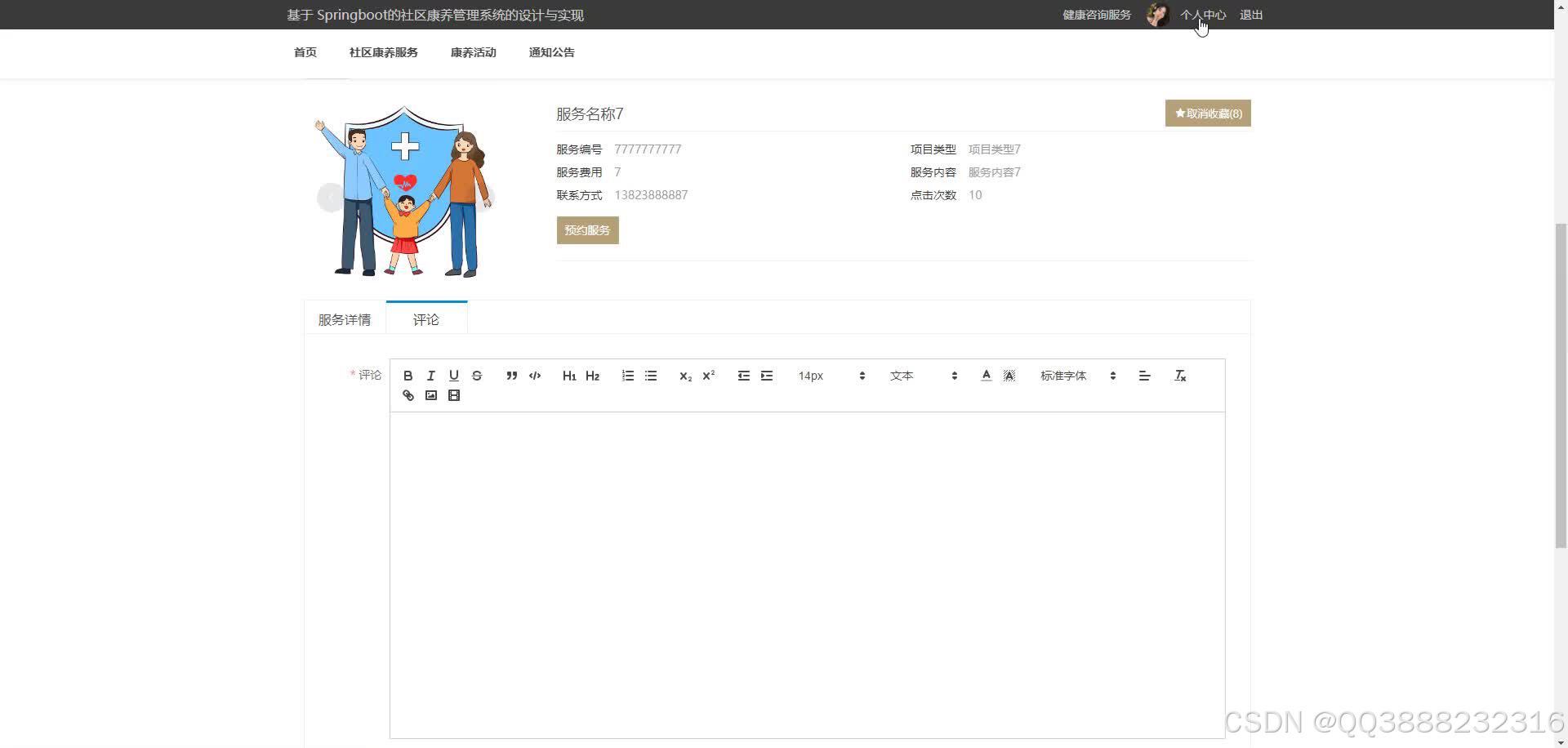
Task: Toggle the bullet list formatting
Action: click(x=651, y=376)
